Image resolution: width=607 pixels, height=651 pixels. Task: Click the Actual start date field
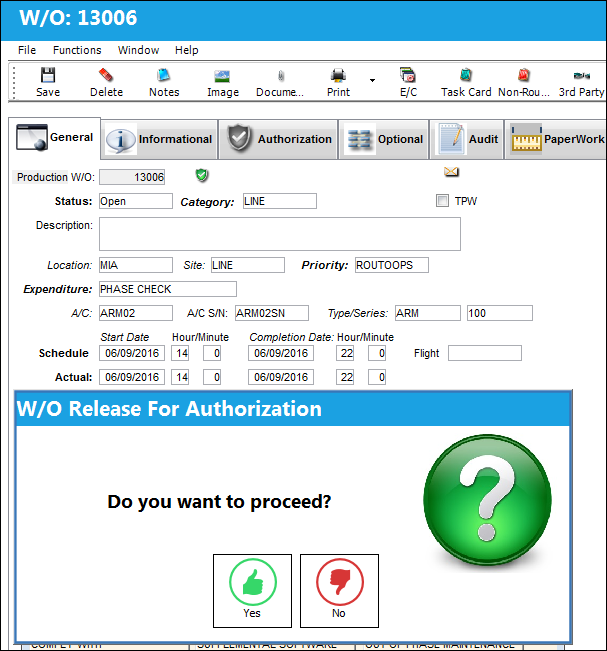pos(132,377)
